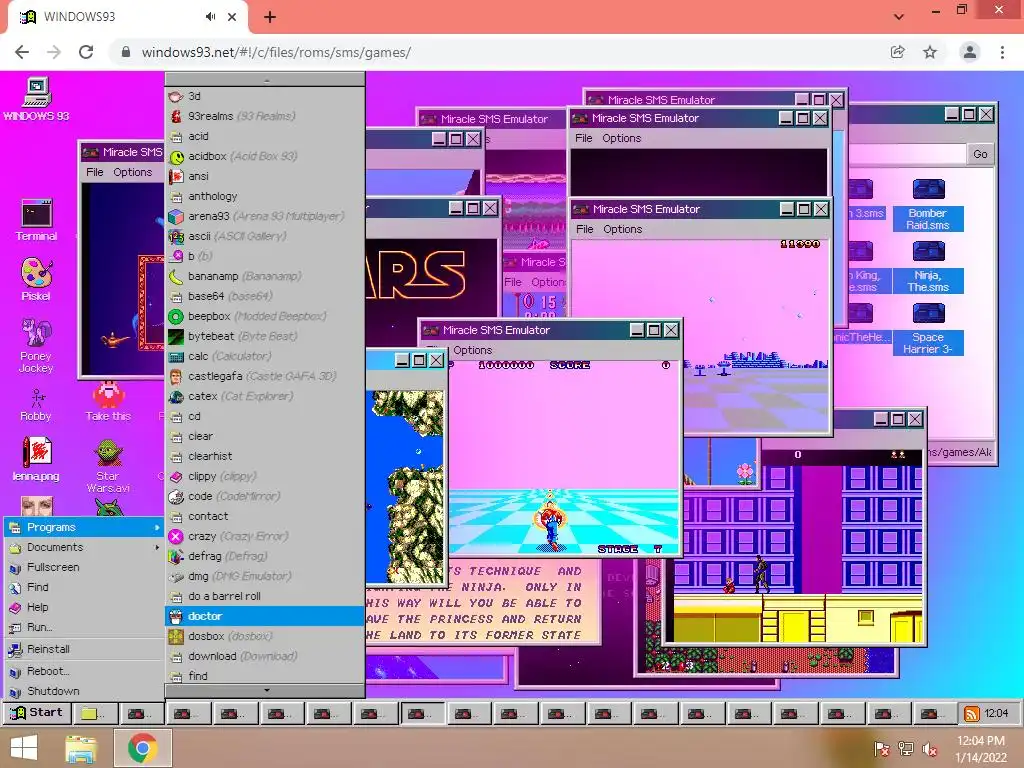Click the Windows Start logo button
The height and width of the screenshot is (768, 1024).
coord(24,748)
